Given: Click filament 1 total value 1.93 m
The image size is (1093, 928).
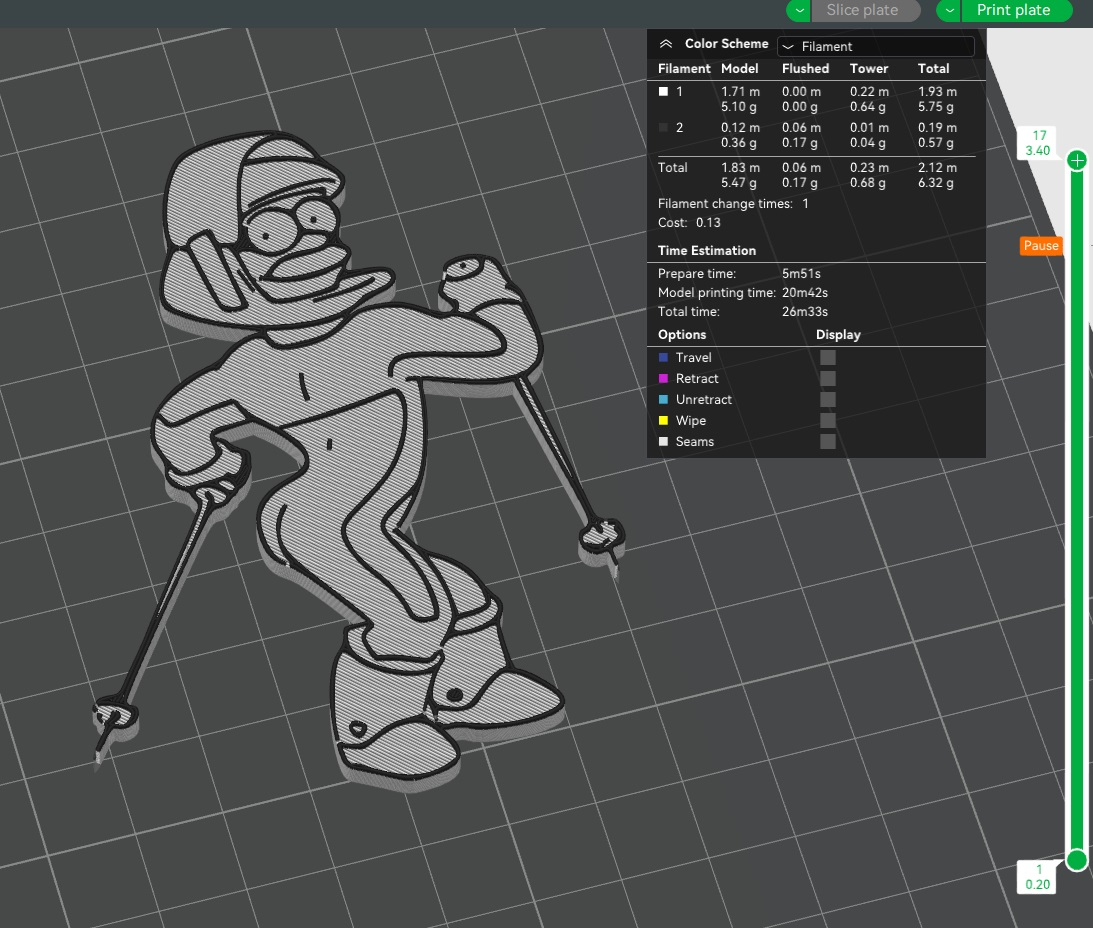Looking at the screenshot, I should [938, 91].
